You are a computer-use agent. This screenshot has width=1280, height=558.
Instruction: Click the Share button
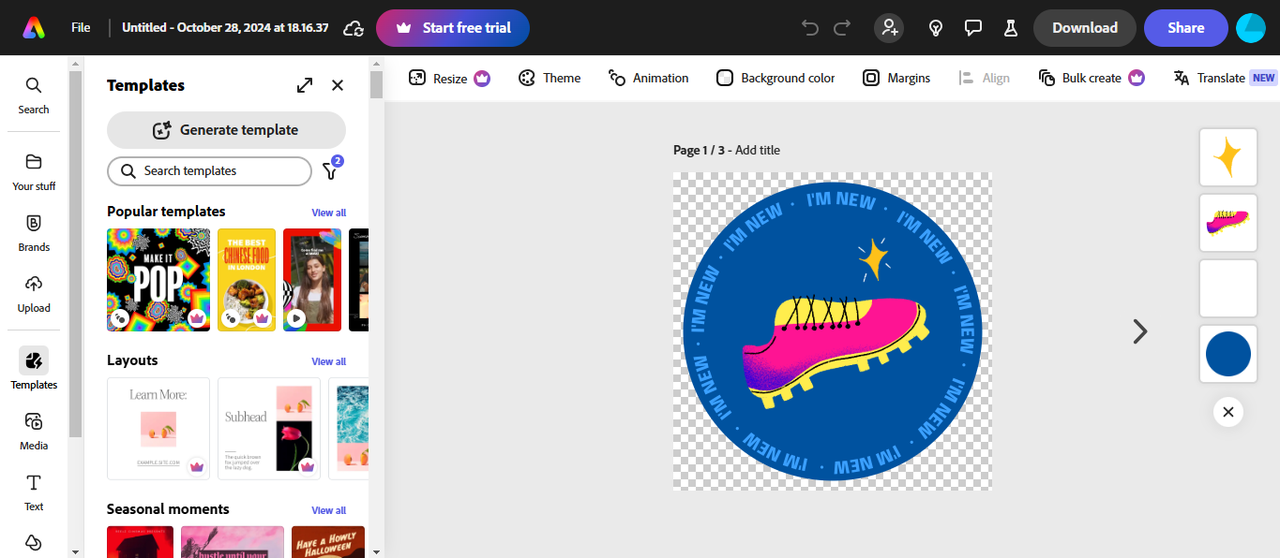tap(1186, 28)
